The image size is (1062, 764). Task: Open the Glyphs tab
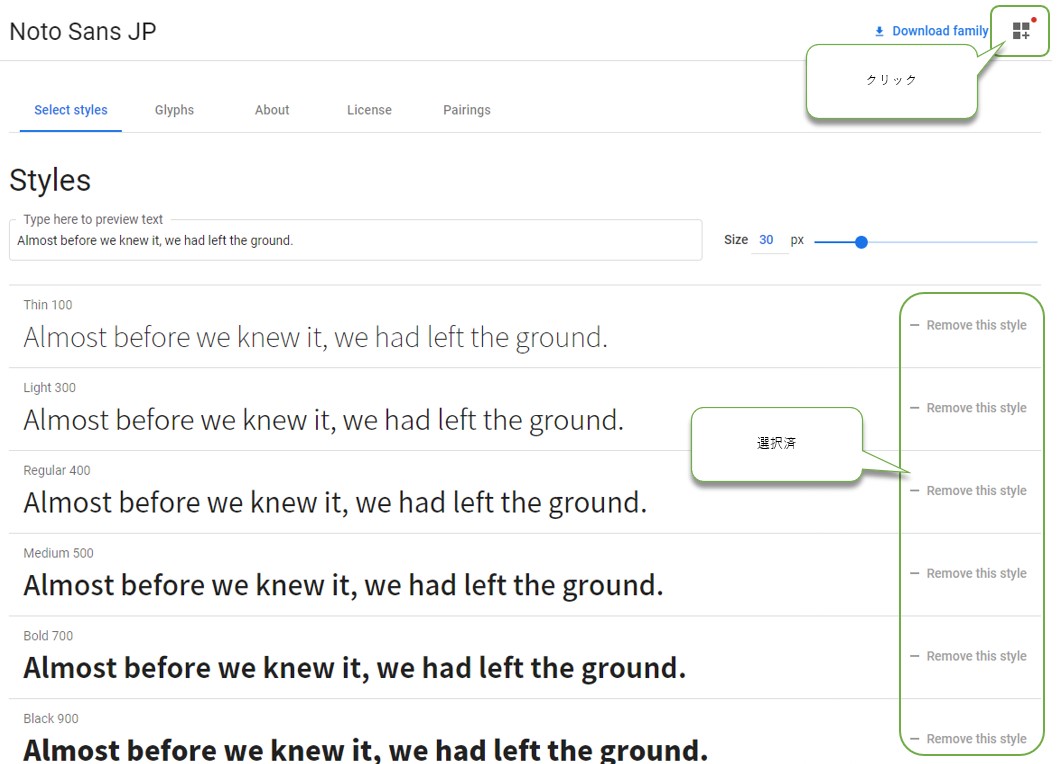174,110
